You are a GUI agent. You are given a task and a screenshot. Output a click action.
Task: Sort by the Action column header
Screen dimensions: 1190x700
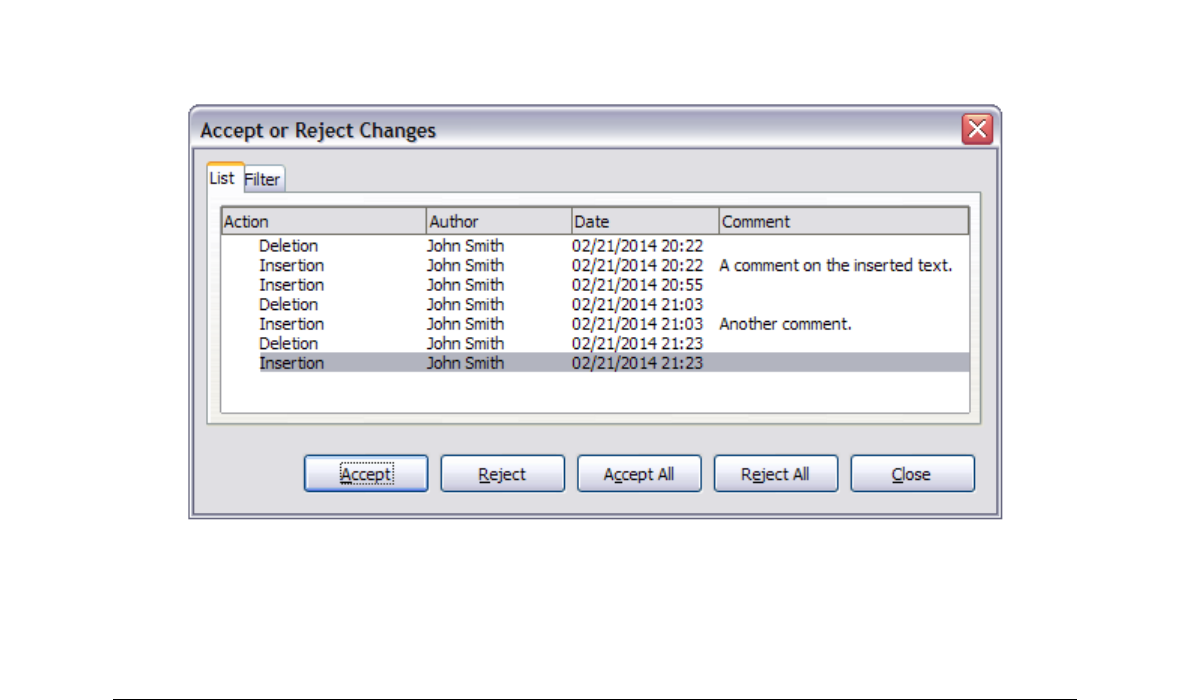(x=323, y=222)
